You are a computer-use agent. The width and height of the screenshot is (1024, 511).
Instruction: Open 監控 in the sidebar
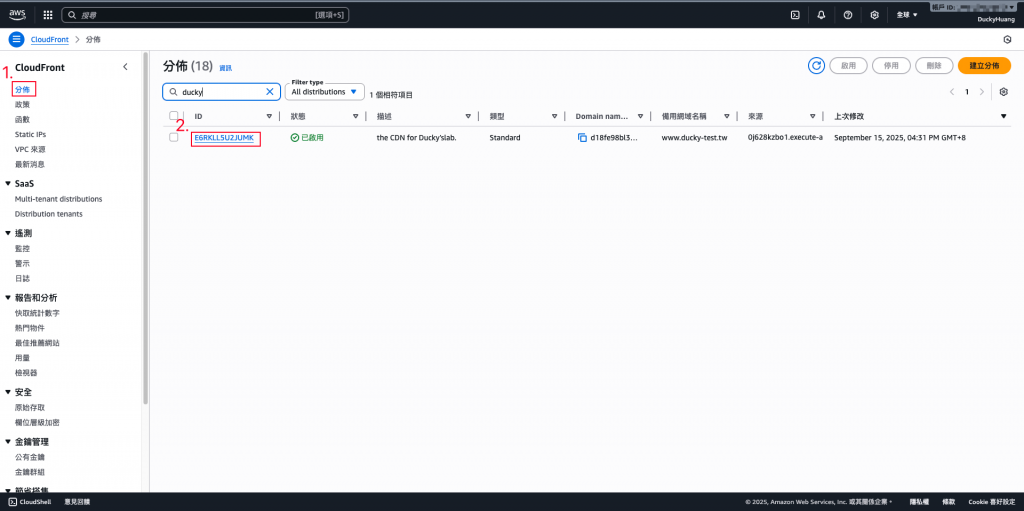point(22,249)
